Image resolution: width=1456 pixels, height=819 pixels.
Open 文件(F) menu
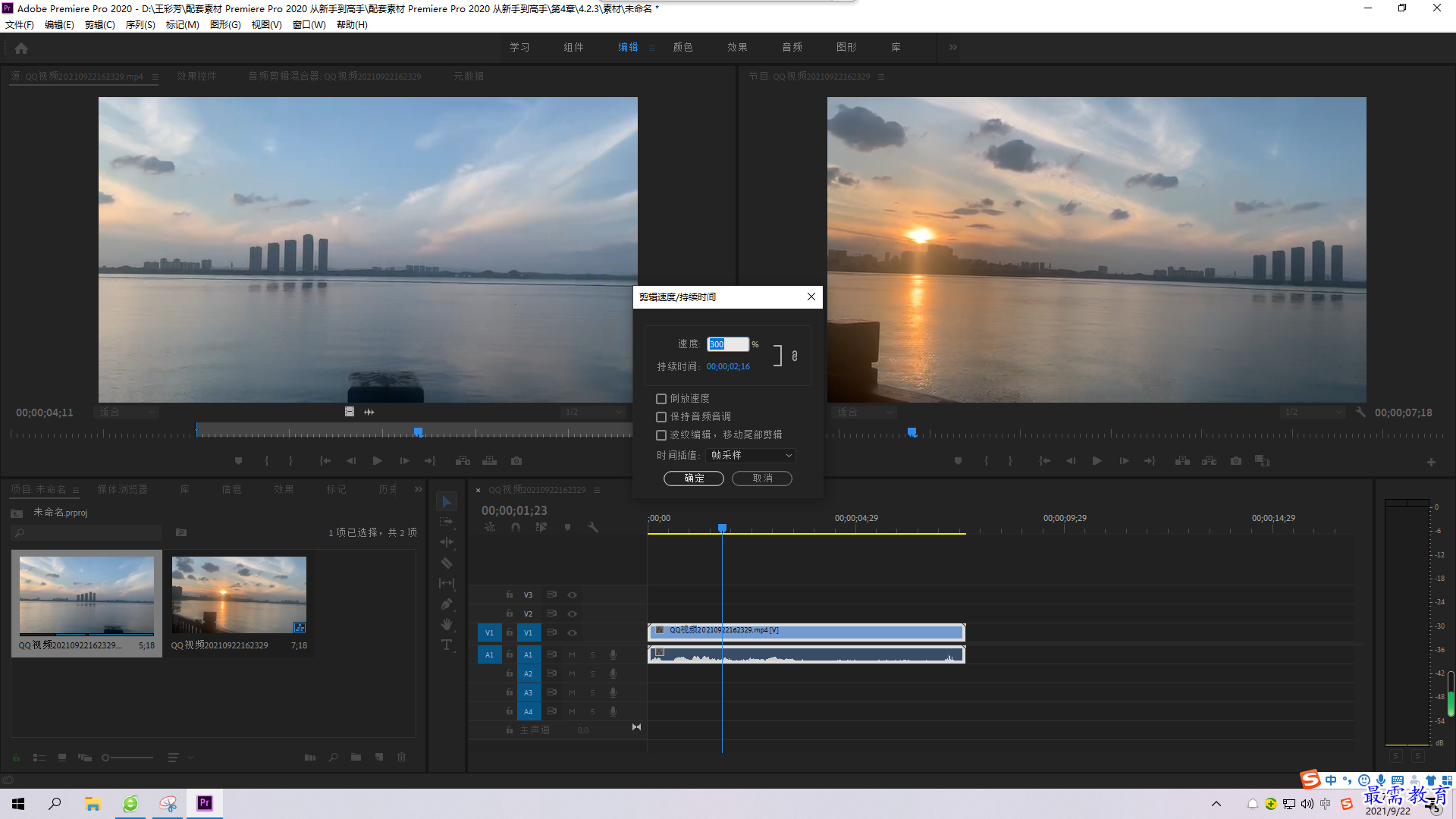point(20,25)
